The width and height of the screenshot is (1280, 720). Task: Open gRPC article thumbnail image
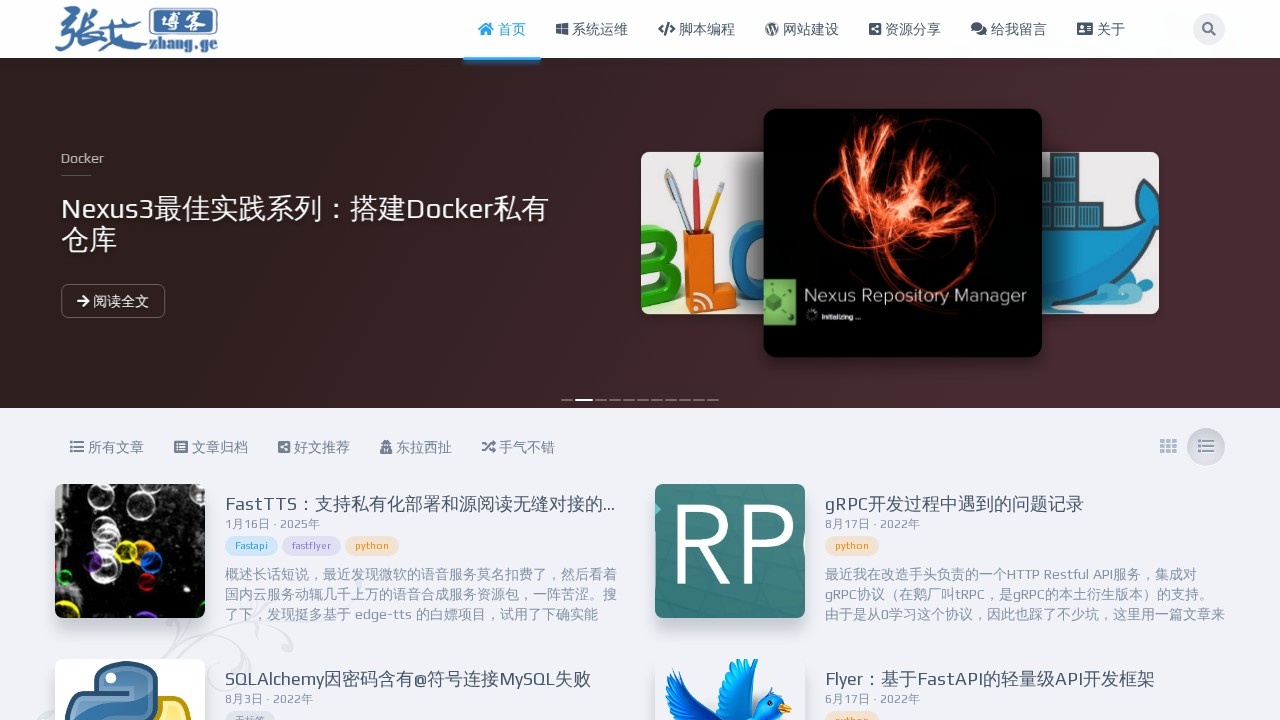coord(730,551)
